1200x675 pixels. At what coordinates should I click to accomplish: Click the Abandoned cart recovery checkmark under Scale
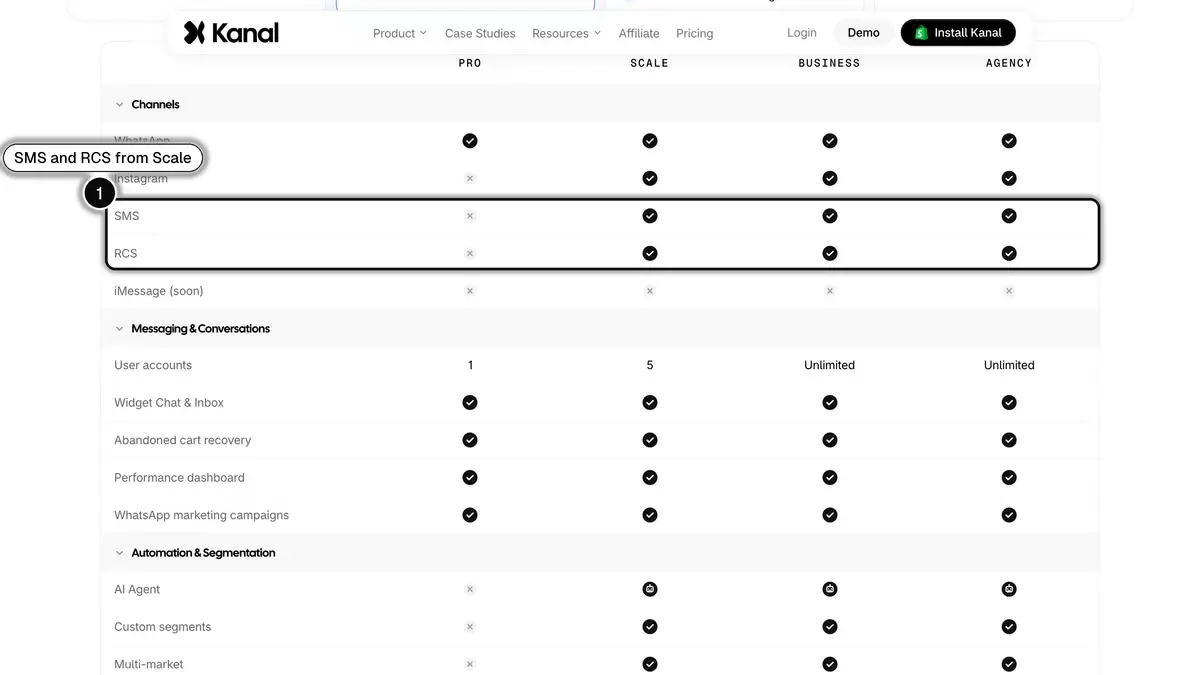(x=650, y=440)
